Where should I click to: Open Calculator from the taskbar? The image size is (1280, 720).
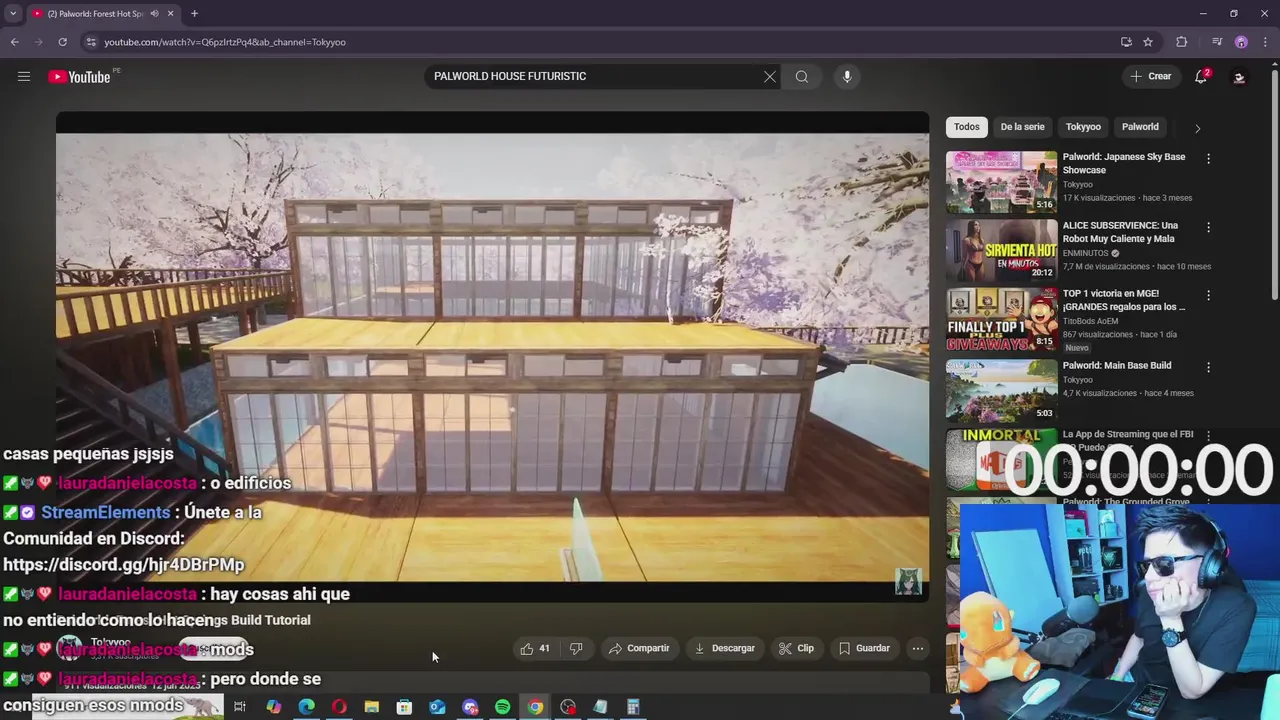pyautogui.click(x=633, y=707)
